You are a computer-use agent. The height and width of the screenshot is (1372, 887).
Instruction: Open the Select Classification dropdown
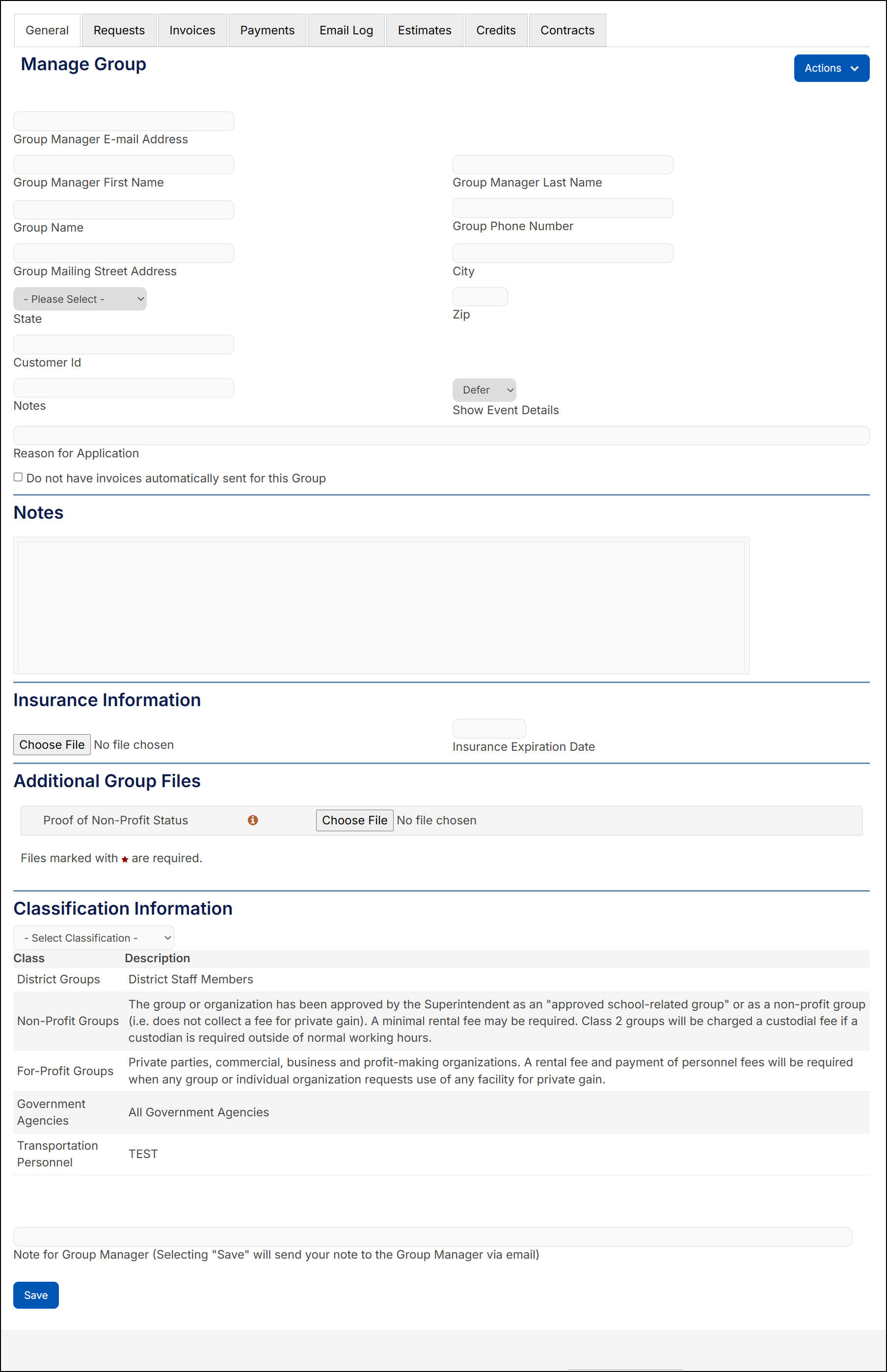click(x=93, y=938)
